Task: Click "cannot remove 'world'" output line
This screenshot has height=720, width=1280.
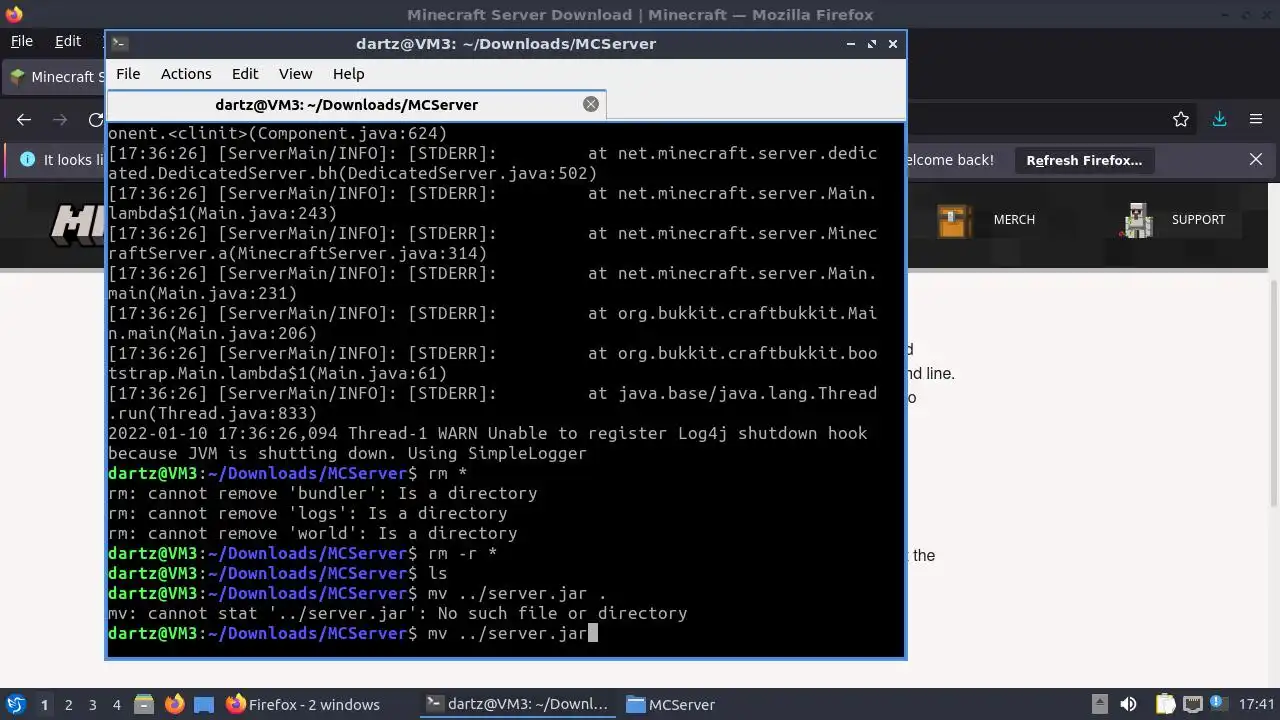Action: click(312, 533)
